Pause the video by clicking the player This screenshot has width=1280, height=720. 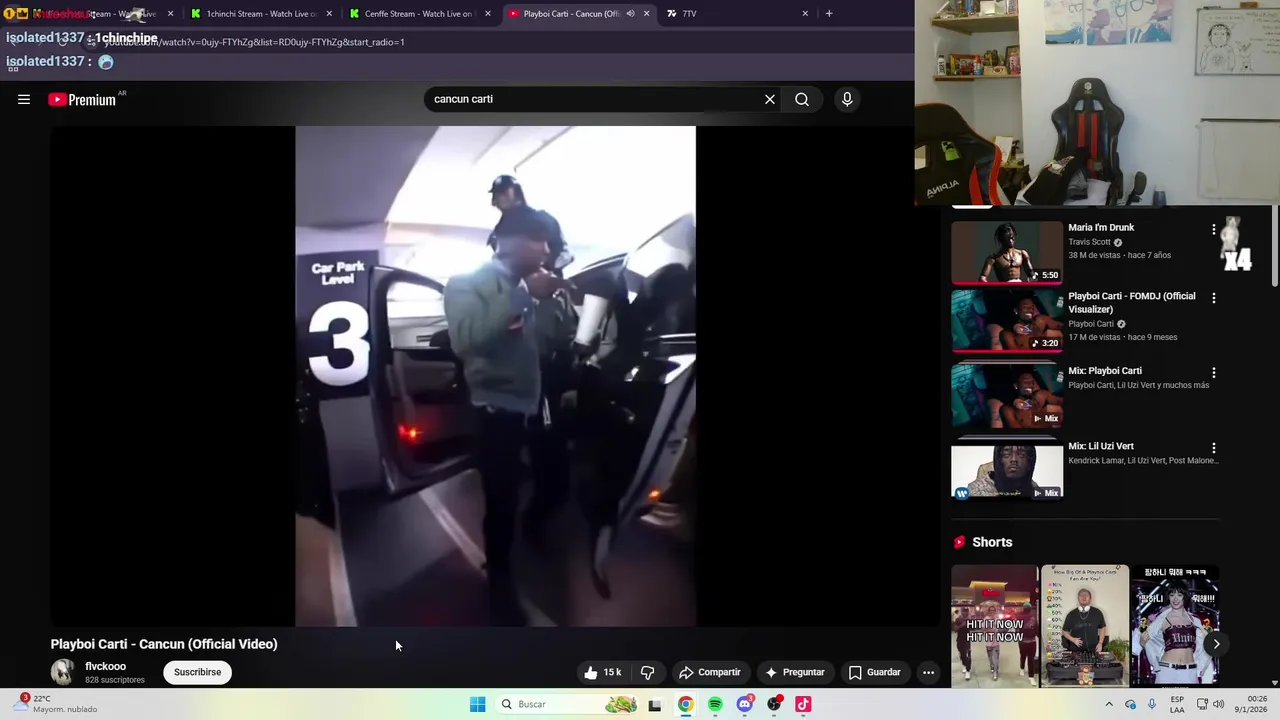495,376
